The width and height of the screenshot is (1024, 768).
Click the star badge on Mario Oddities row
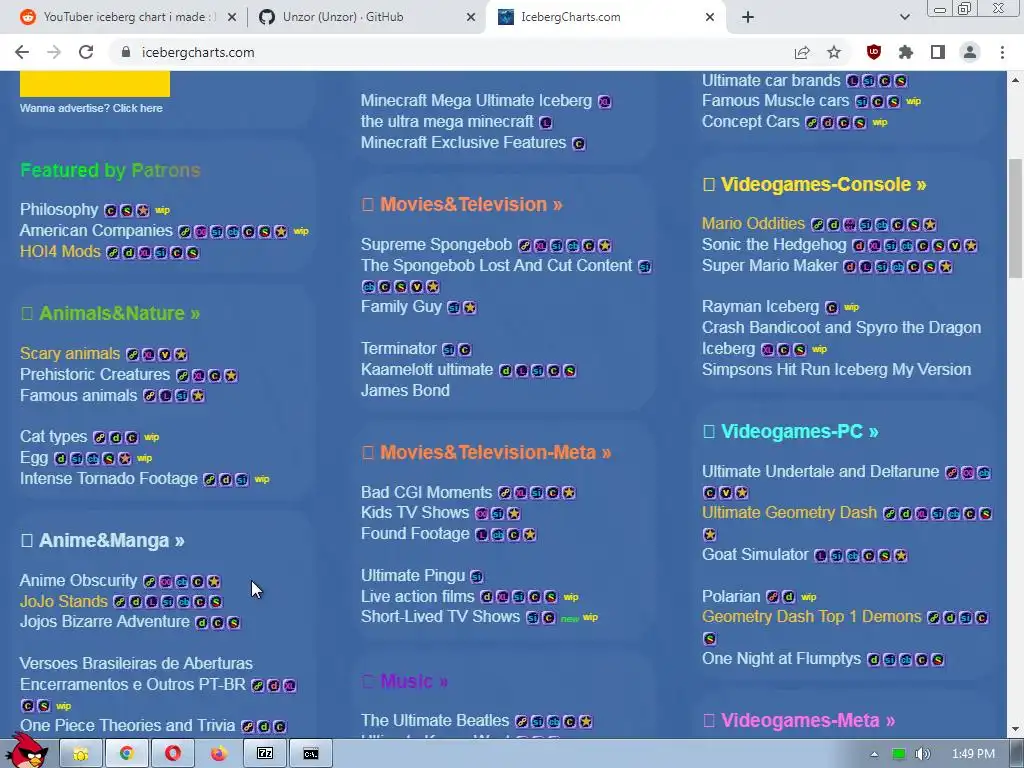pos(930,225)
